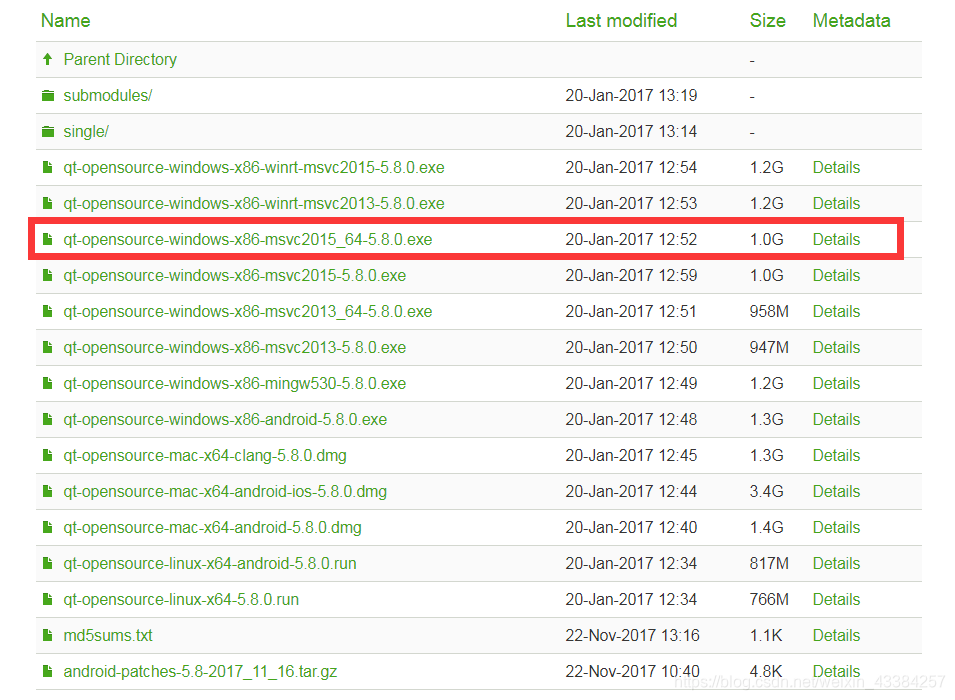The width and height of the screenshot is (955, 700).
Task: Open the submodules/ folder link
Action: click(x=108, y=96)
